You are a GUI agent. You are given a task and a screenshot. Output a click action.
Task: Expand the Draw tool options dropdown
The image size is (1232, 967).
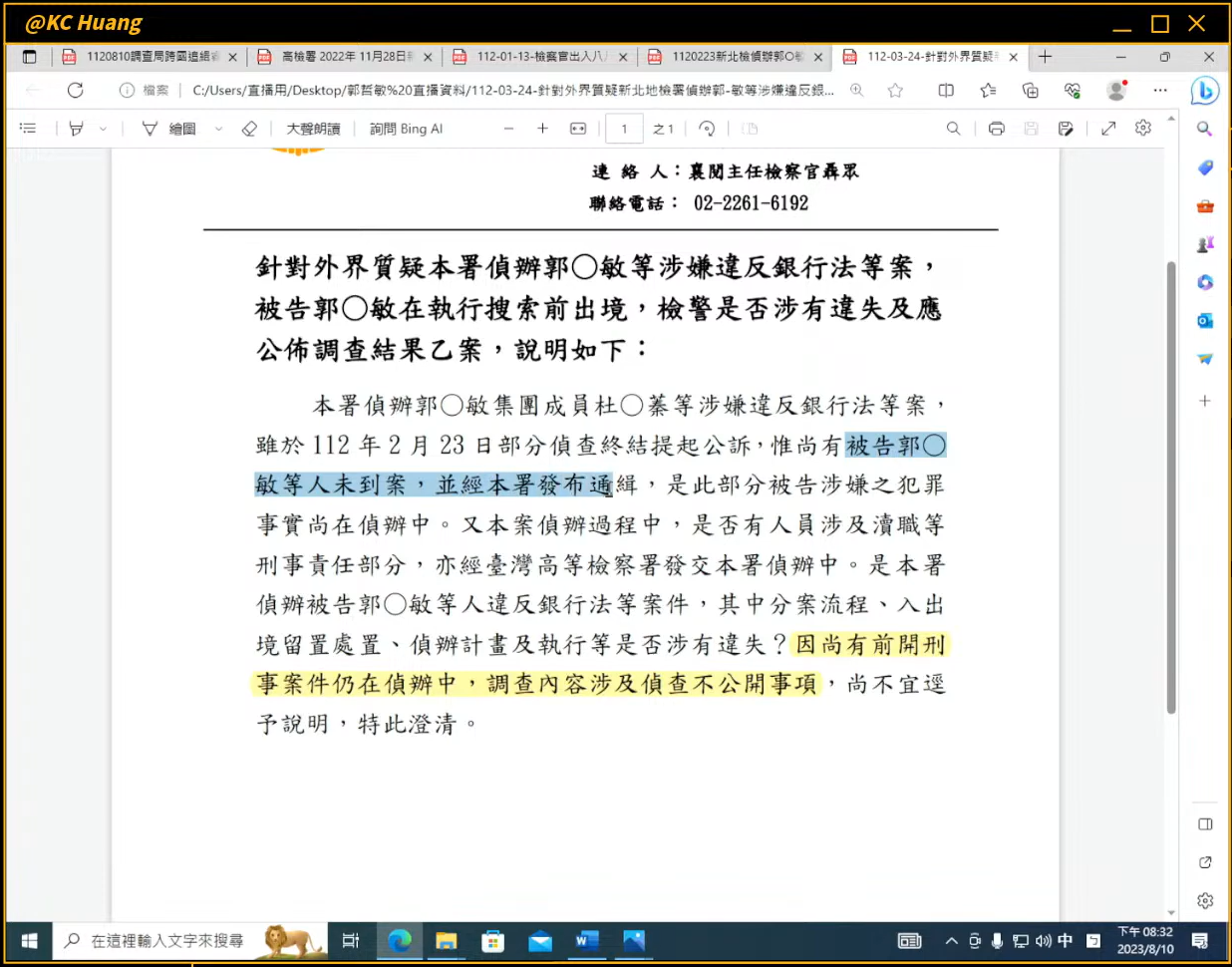click(x=218, y=129)
